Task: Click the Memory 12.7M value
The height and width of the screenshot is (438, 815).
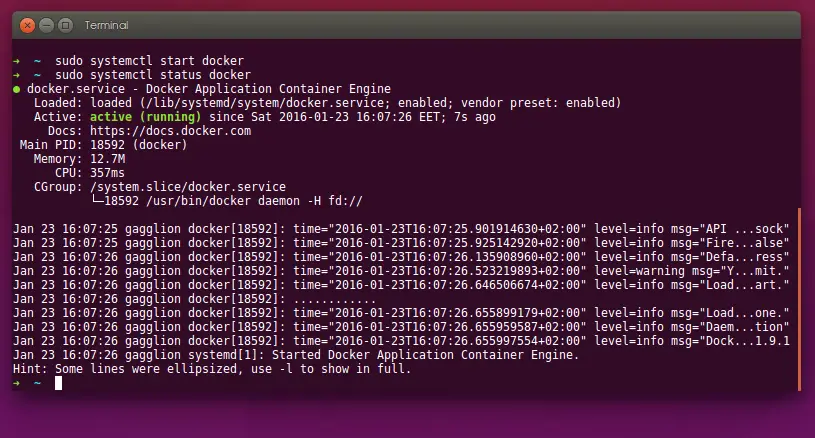Action: 108,159
